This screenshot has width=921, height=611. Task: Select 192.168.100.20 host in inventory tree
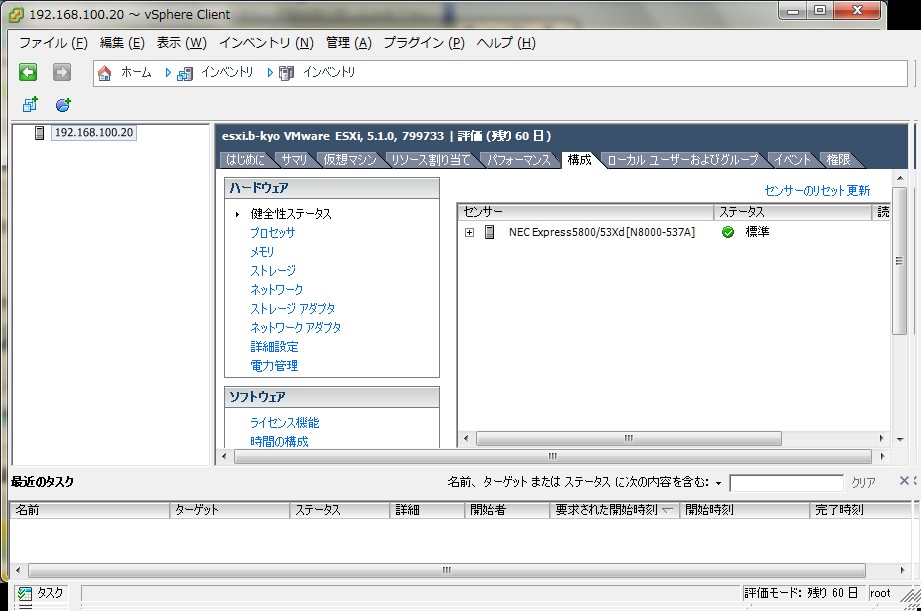[94, 133]
